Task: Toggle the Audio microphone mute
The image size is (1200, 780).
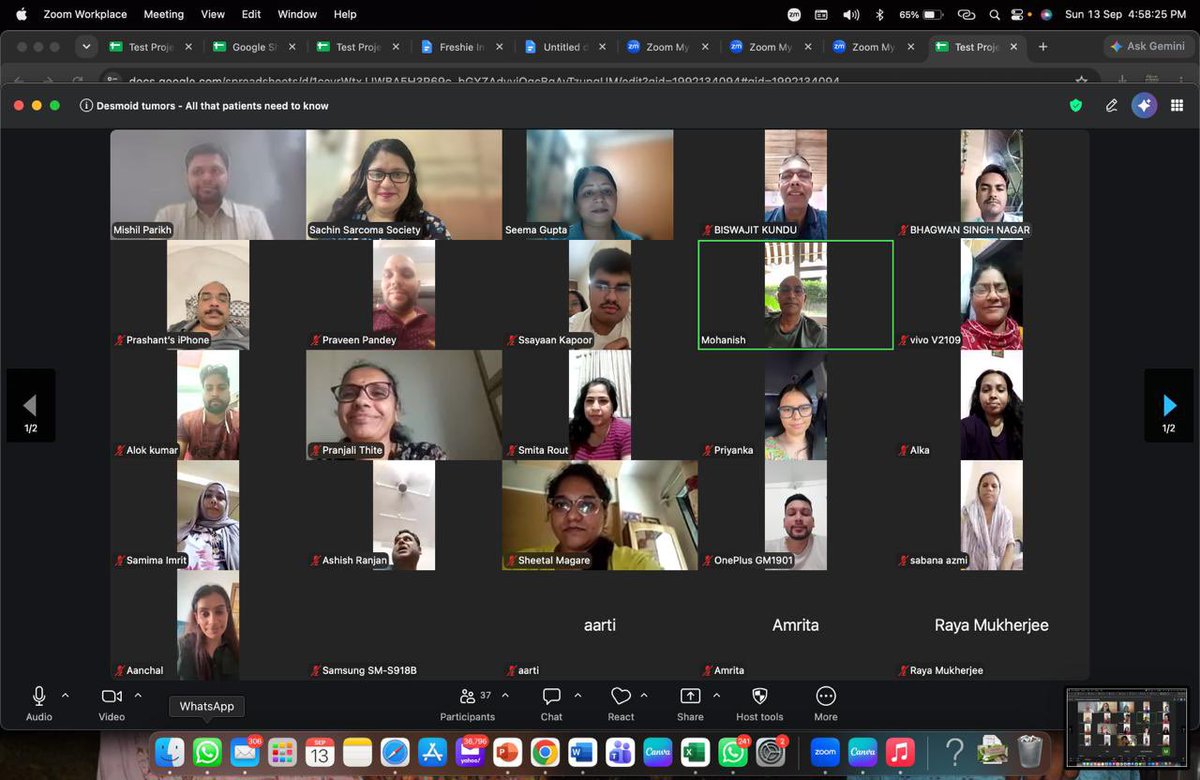Action: pos(39,696)
